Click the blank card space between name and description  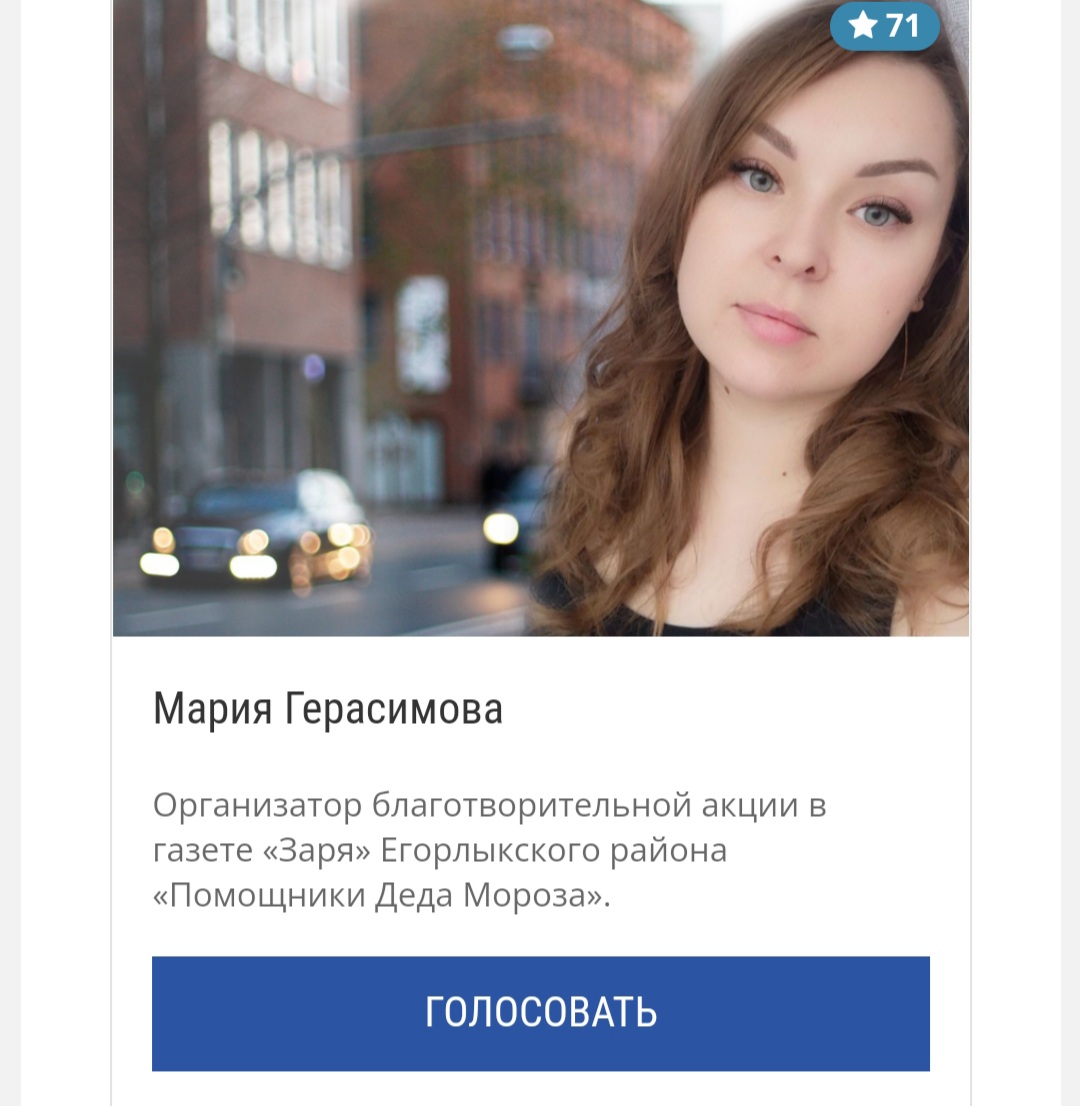click(540, 758)
